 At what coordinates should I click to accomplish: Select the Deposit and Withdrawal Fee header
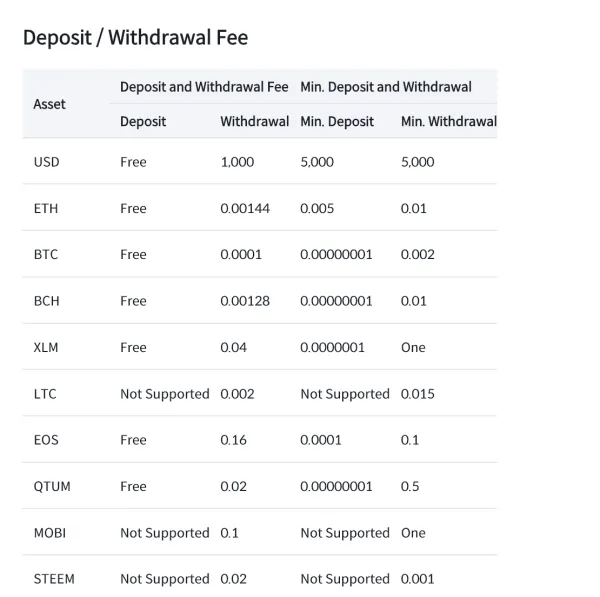click(x=204, y=87)
